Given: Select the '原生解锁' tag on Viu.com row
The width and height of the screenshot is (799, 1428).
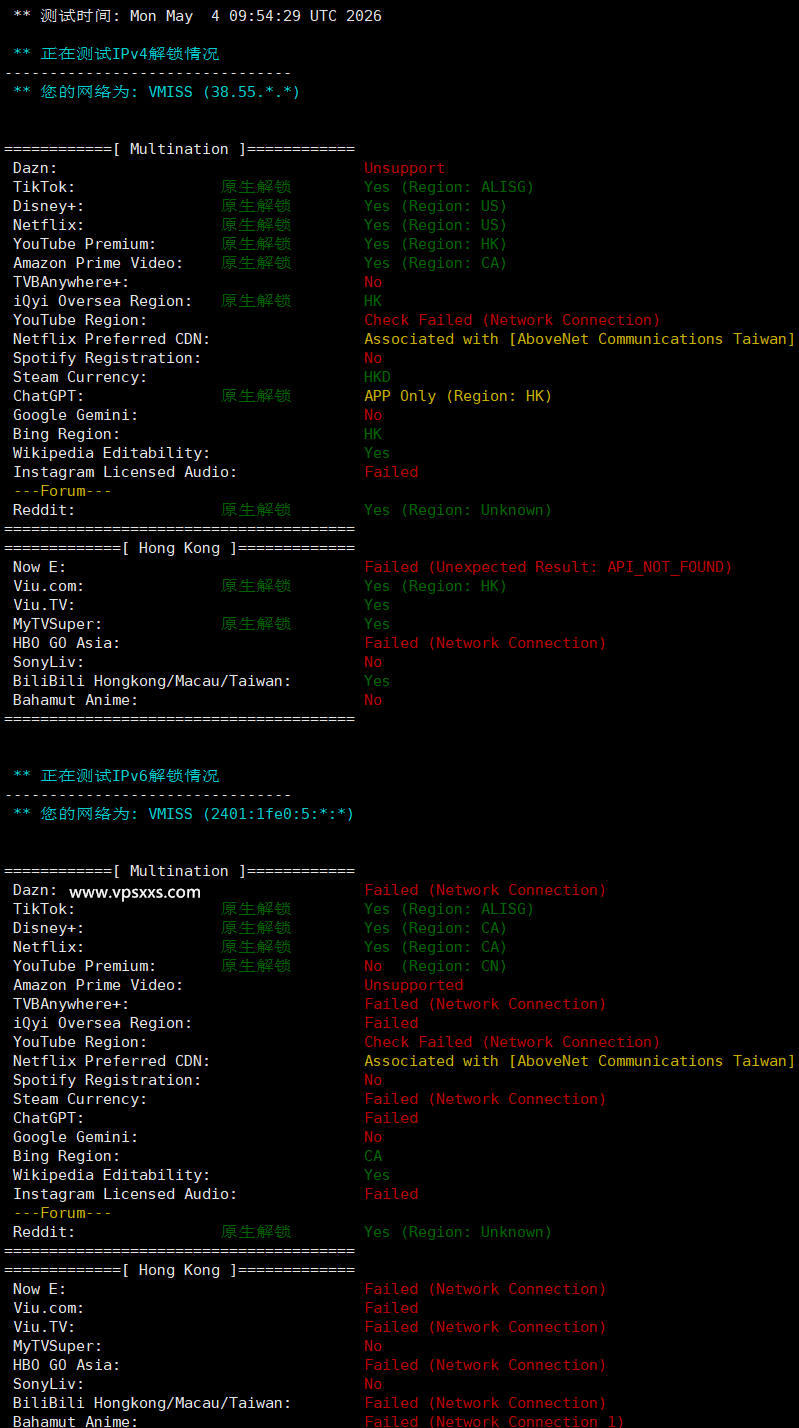Looking at the screenshot, I should tap(256, 586).
